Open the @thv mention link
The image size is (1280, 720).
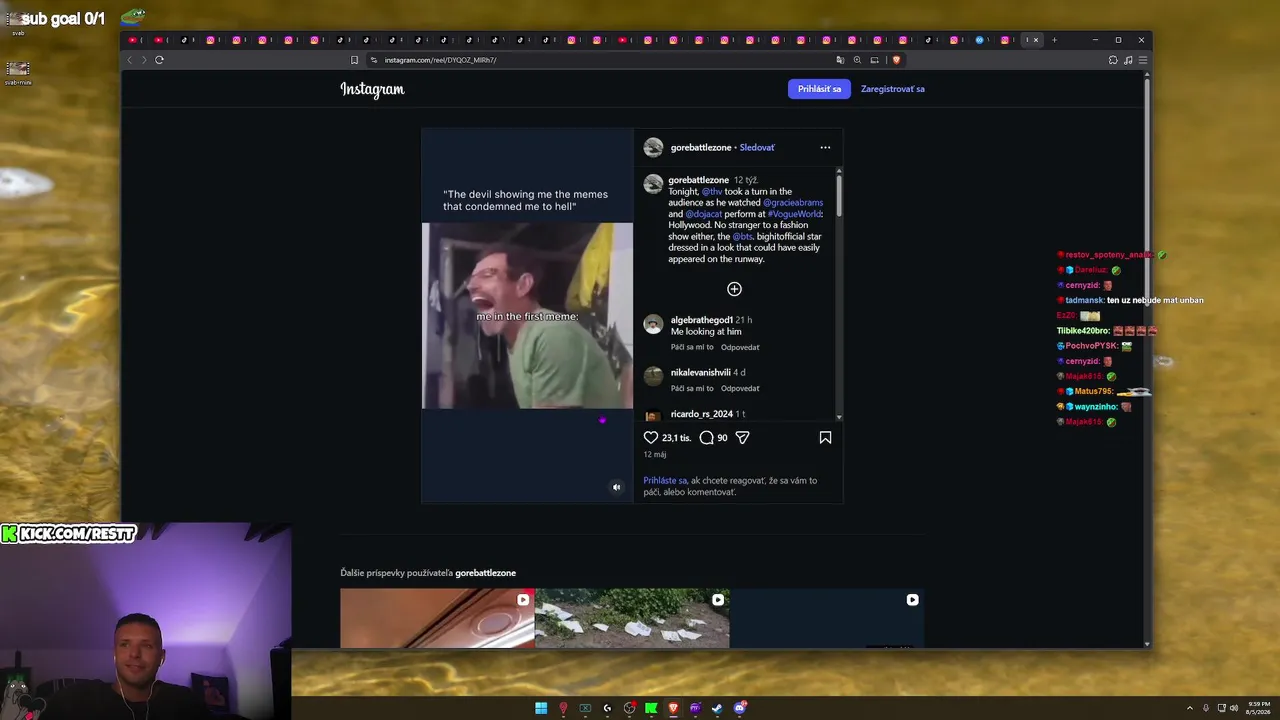tap(712, 191)
